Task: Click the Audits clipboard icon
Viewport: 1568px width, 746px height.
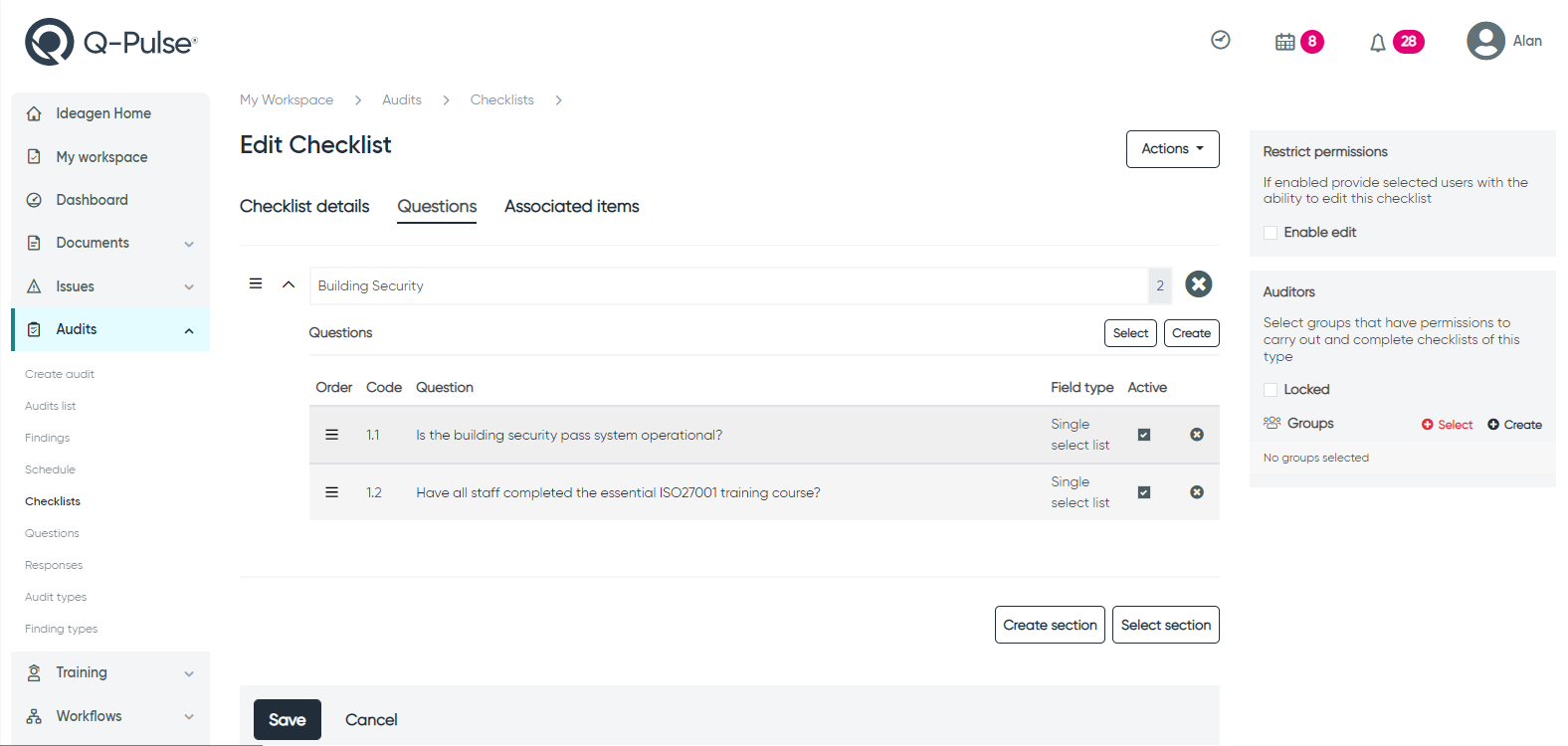Action: (x=34, y=329)
